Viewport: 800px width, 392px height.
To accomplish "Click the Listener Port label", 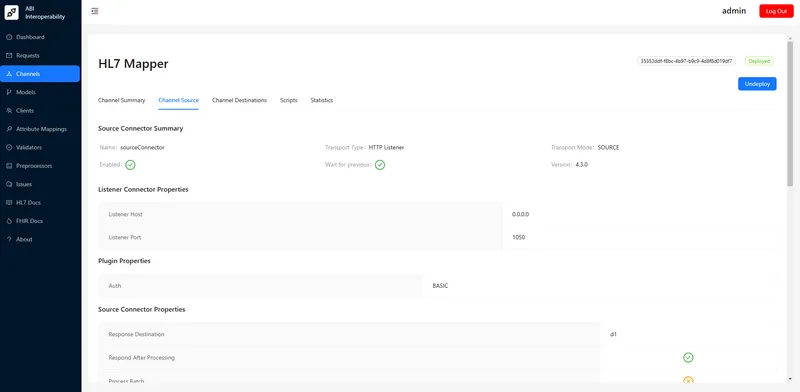I will coord(125,237).
